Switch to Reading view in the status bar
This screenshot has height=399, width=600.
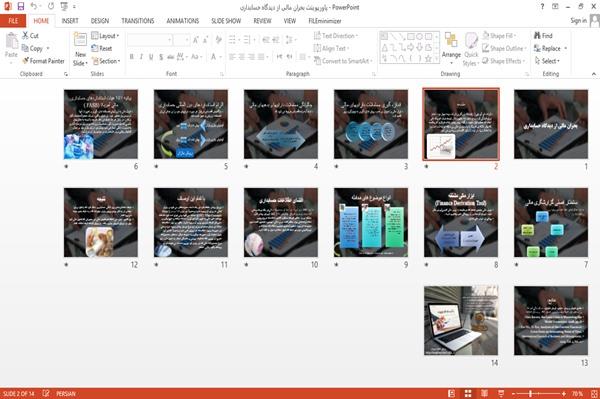[x=484, y=394]
